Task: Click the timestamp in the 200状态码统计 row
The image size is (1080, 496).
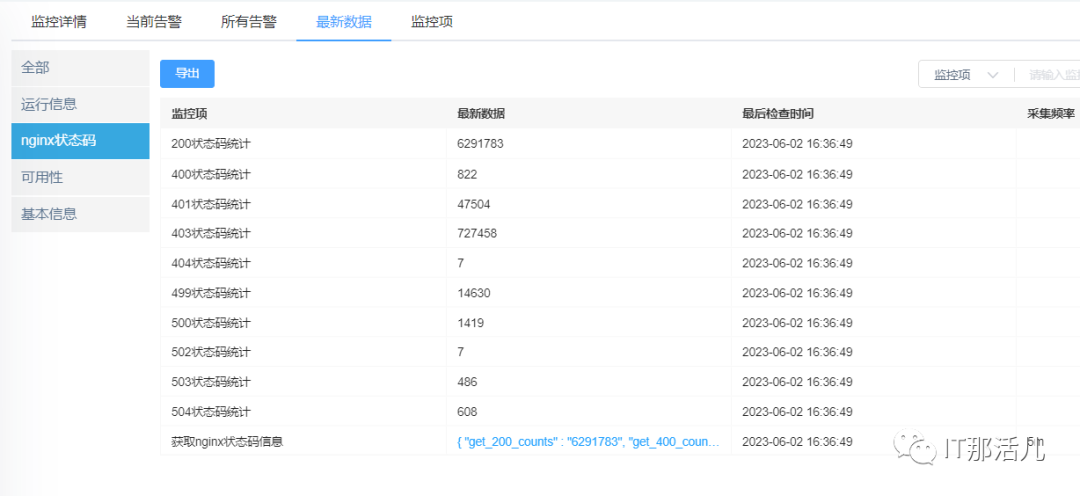Action: click(x=797, y=143)
